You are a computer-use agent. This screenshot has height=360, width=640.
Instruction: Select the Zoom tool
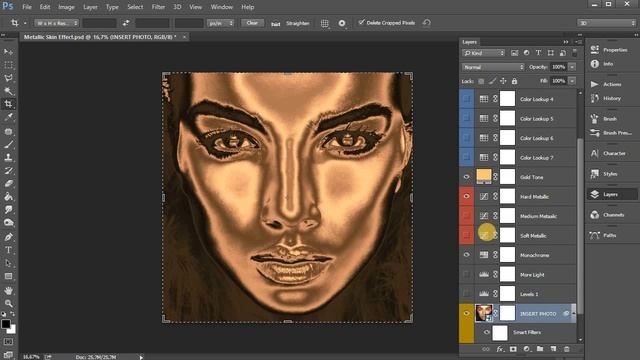(8, 303)
